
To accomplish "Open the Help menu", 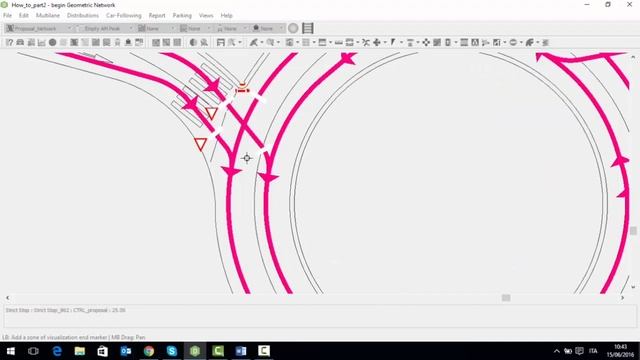I will click(x=227, y=16).
